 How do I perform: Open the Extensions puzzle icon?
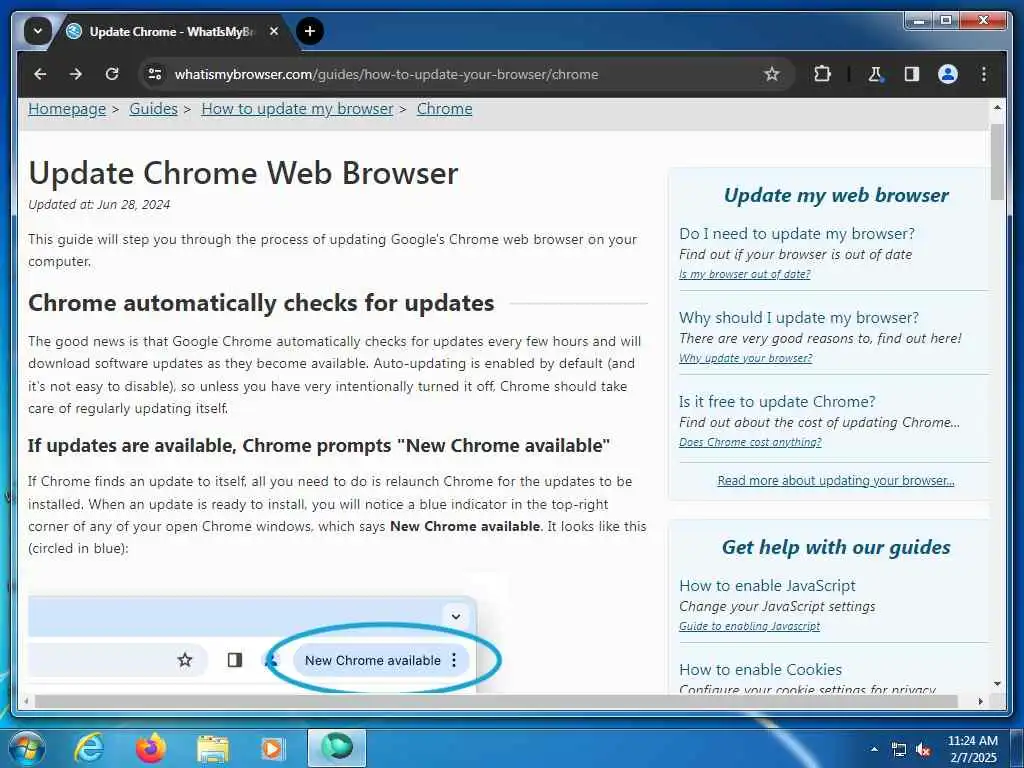tap(822, 74)
